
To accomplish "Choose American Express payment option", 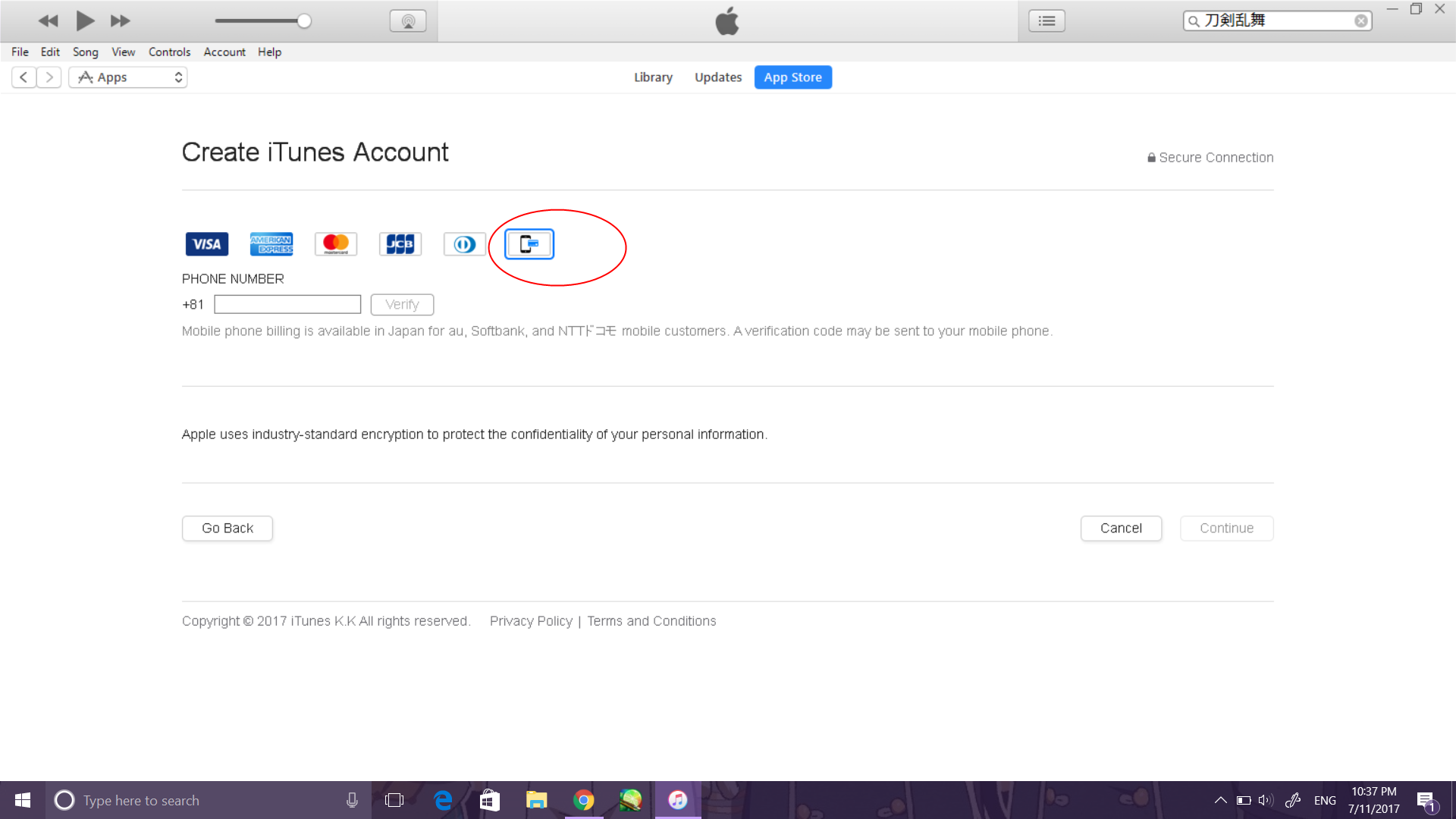I will pos(271,244).
